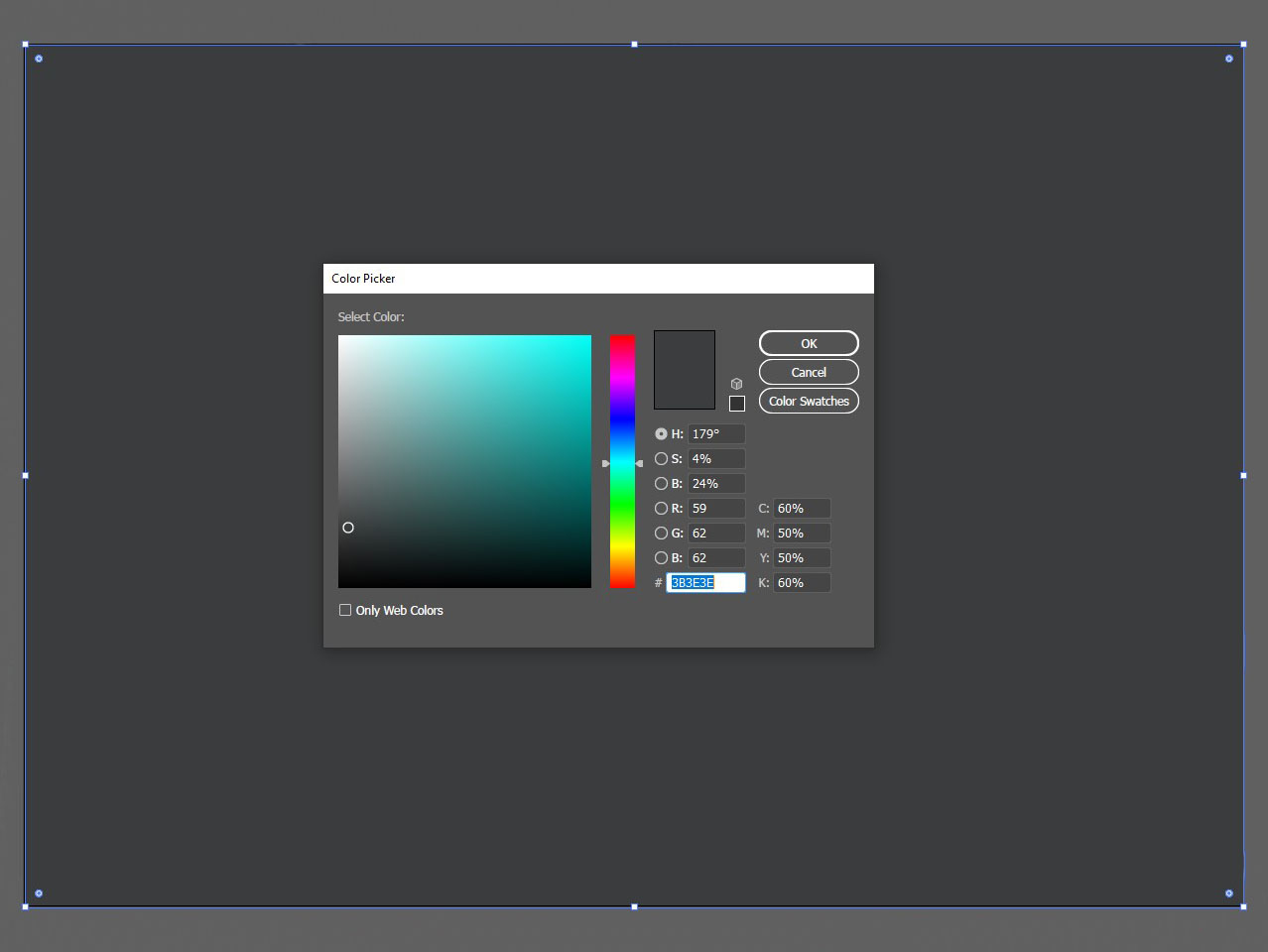Click the Cancel button
This screenshot has width=1268, height=952.
pyautogui.click(x=809, y=372)
